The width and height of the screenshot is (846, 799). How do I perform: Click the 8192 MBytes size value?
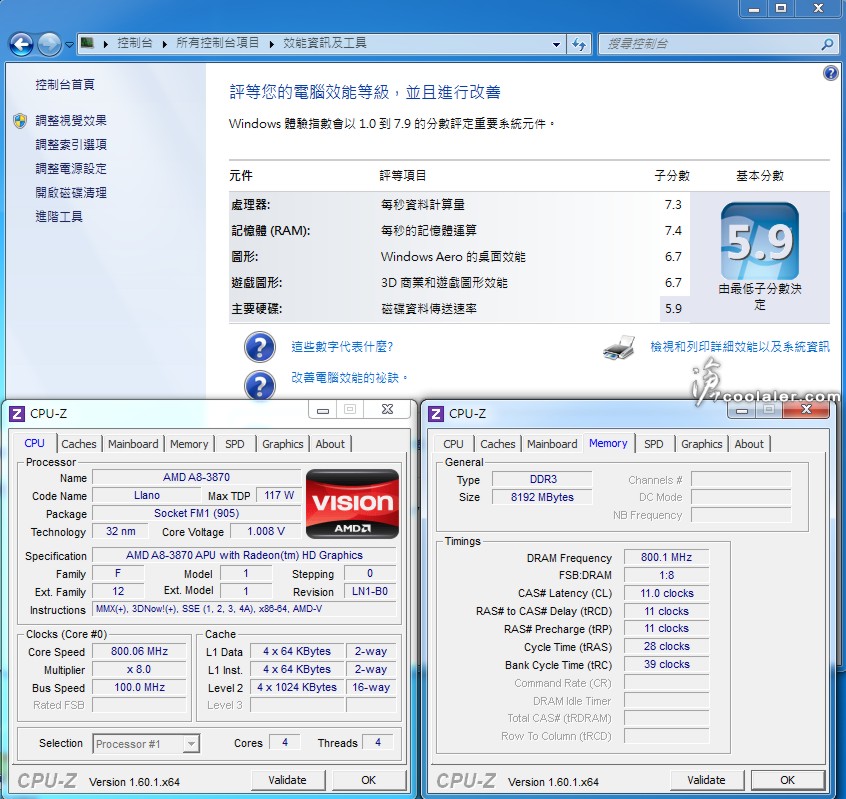542,497
